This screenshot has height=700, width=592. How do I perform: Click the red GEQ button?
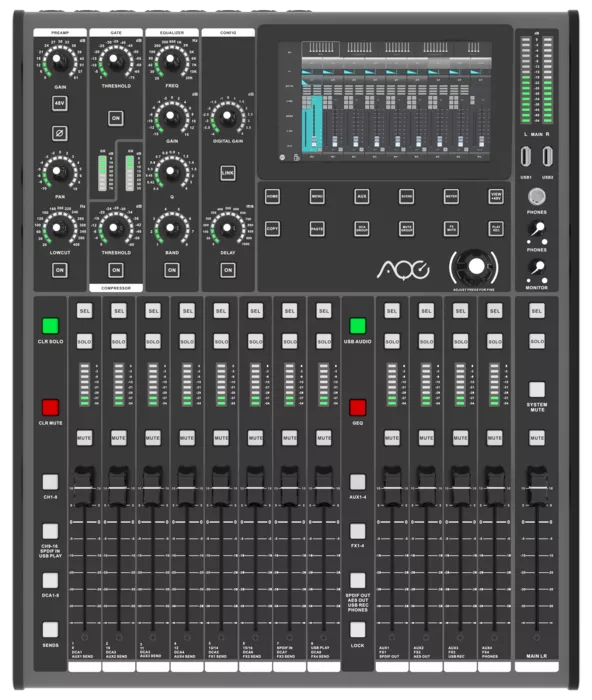pos(358,408)
